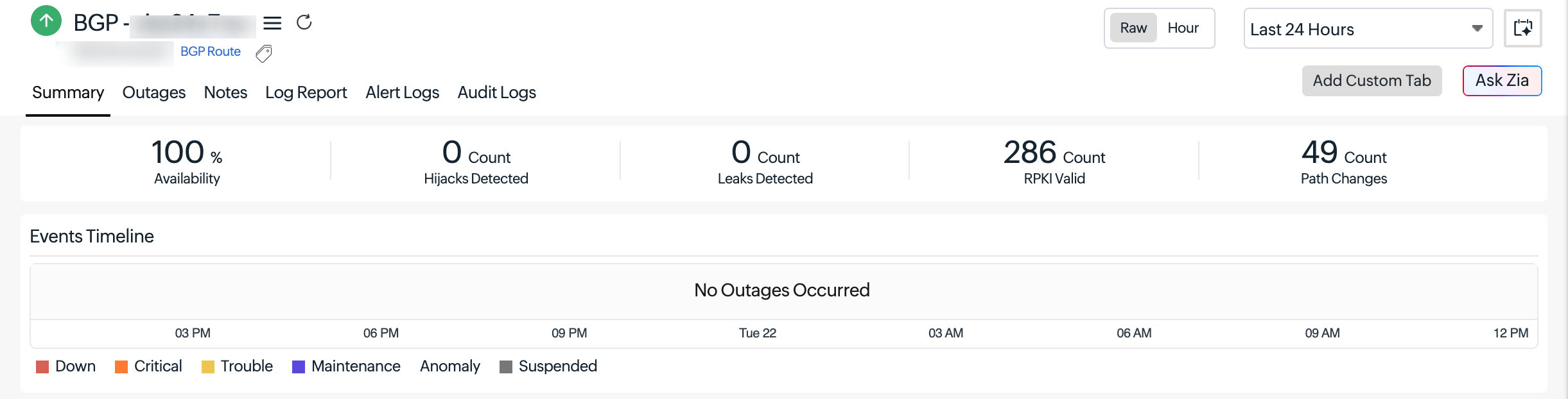Click the green up-status arrow icon

pos(46,21)
